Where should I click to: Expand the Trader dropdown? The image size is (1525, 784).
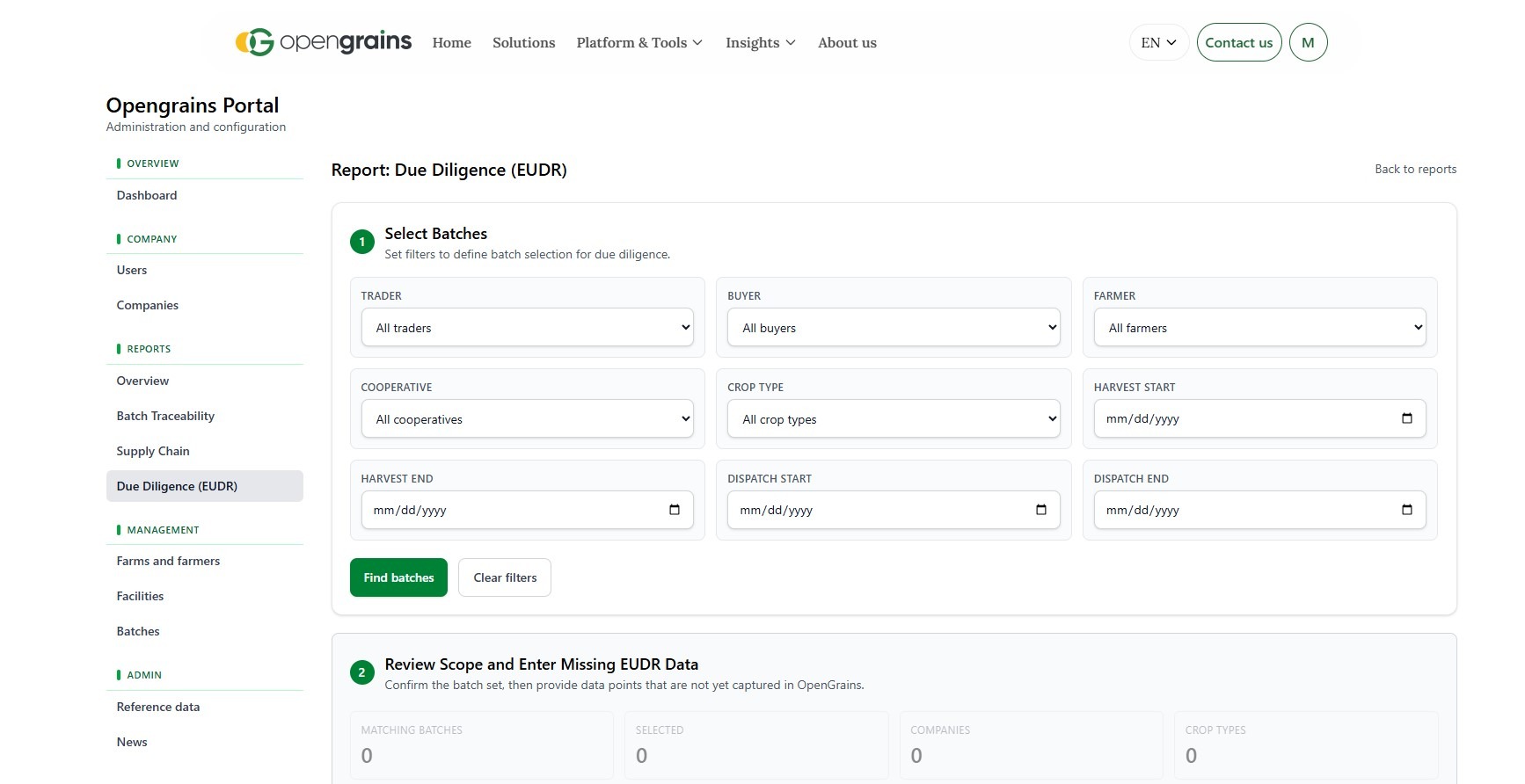(x=528, y=328)
